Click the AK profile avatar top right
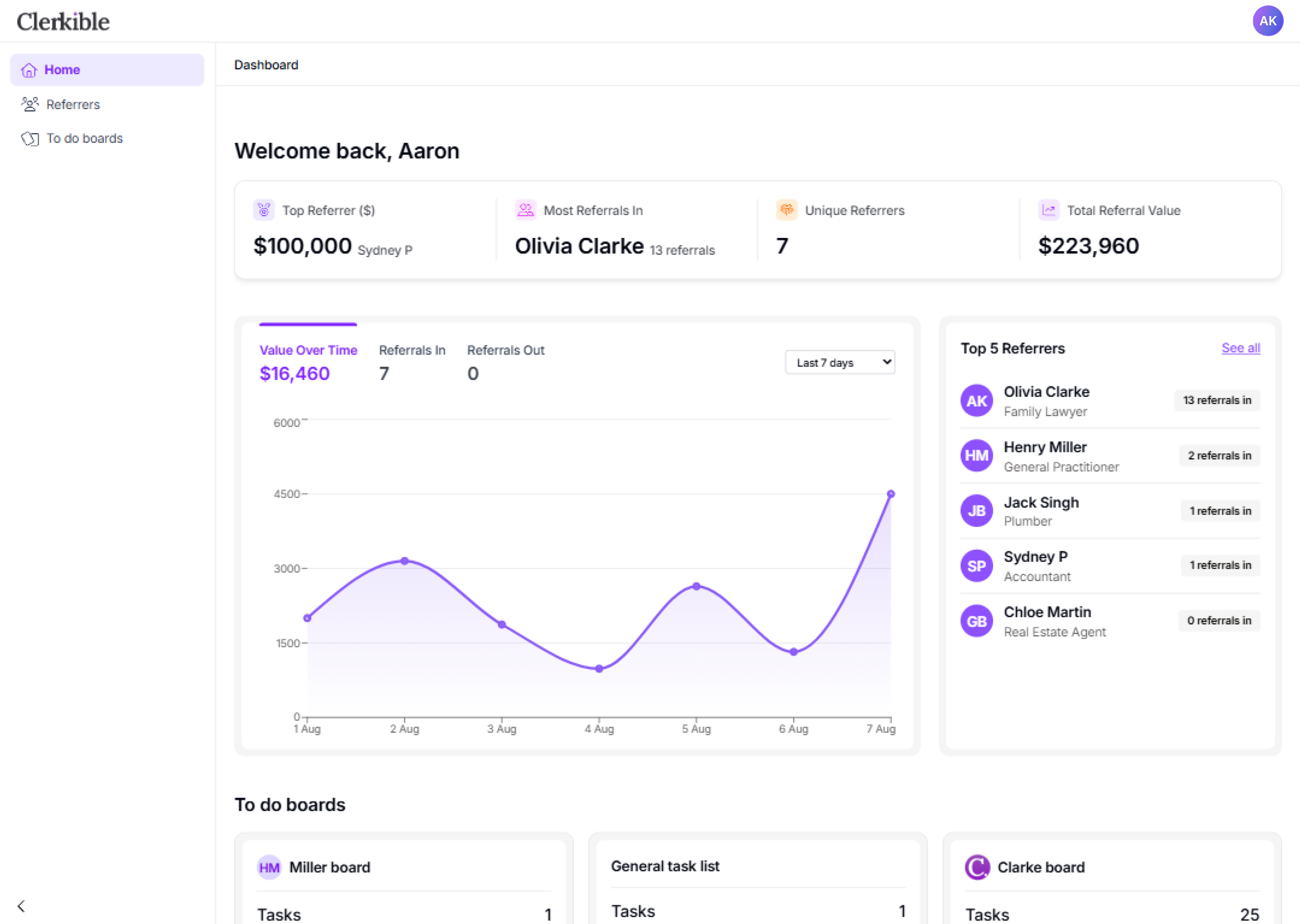1300x924 pixels. 1267,21
